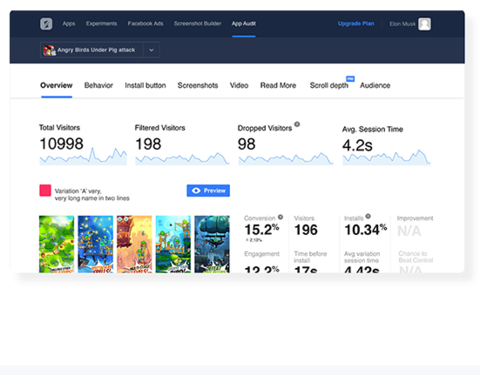This screenshot has width=480, height=375.
Task: Open the orange tower screenshot thumbnail
Action: point(134,244)
